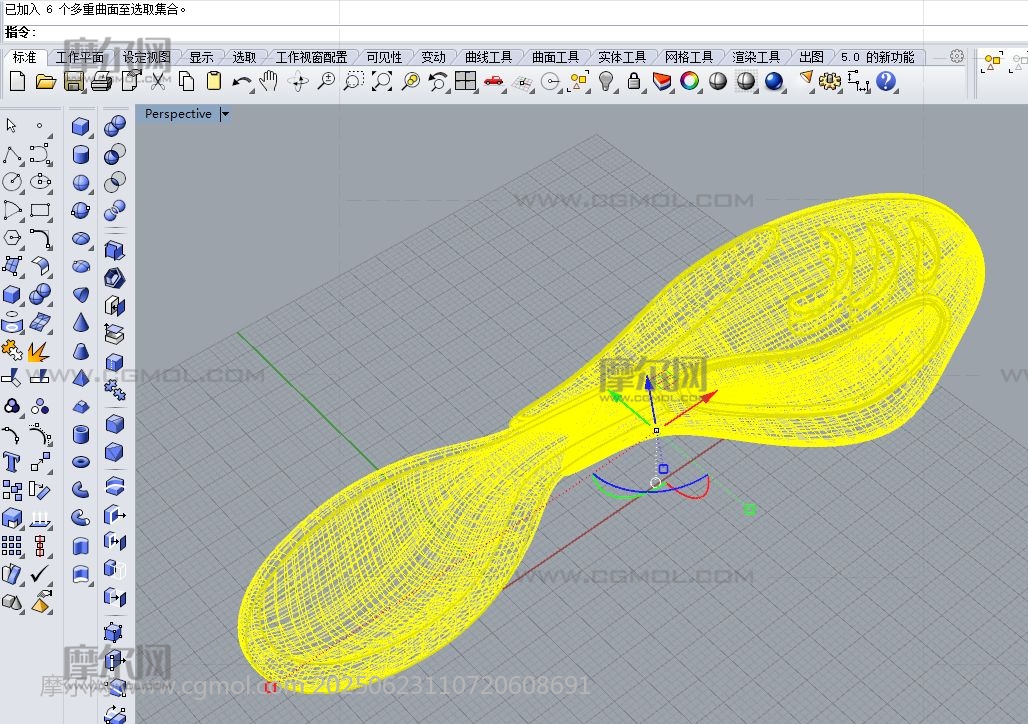Image resolution: width=1028 pixels, height=724 pixels.
Task: Switch to the 曲线工具 tab
Action: click(x=488, y=58)
